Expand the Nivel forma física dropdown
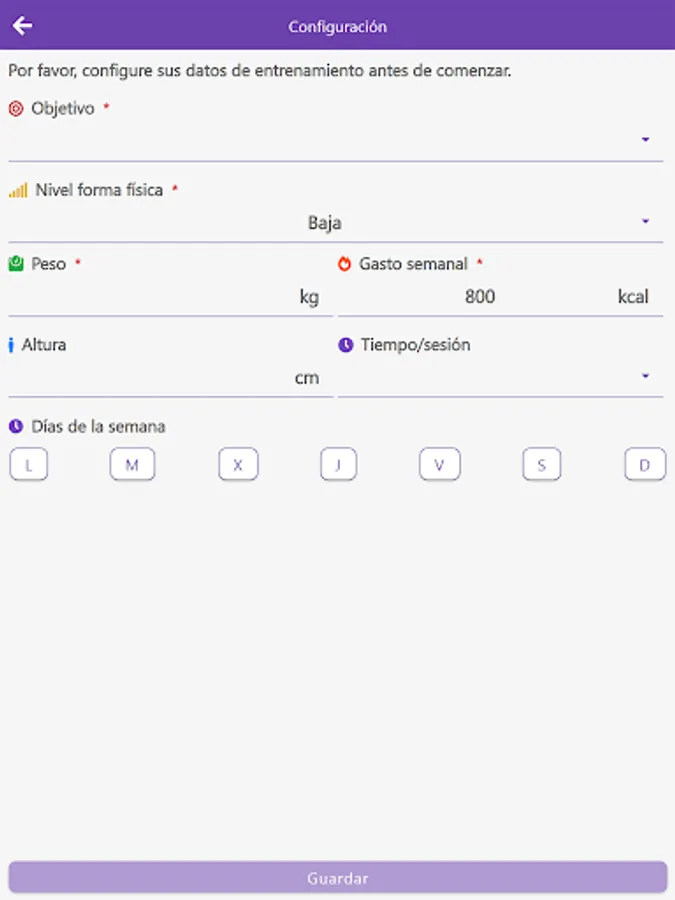Screen dimensions: 675x900 336,222
